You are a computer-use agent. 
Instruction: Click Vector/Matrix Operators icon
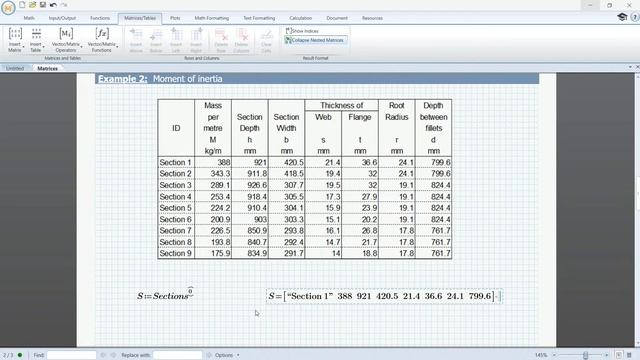(66, 33)
